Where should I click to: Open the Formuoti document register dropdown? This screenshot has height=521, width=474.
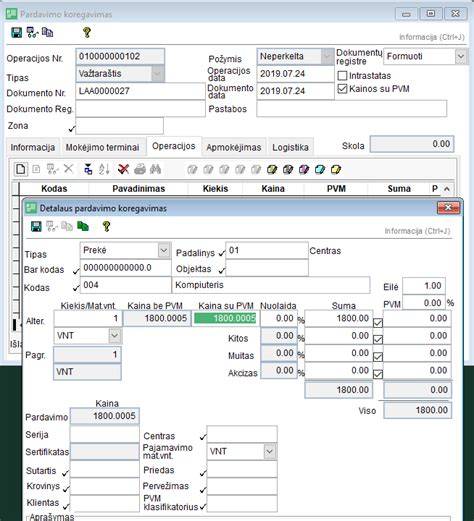pyautogui.click(x=461, y=56)
